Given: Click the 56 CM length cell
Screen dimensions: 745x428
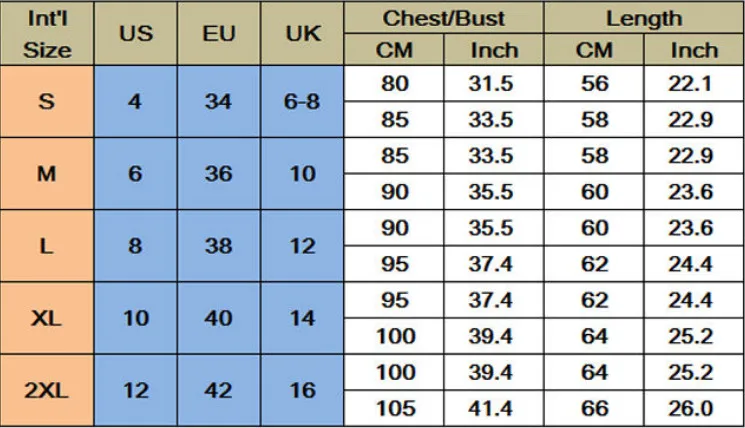Looking at the screenshot, I should click(x=594, y=84).
